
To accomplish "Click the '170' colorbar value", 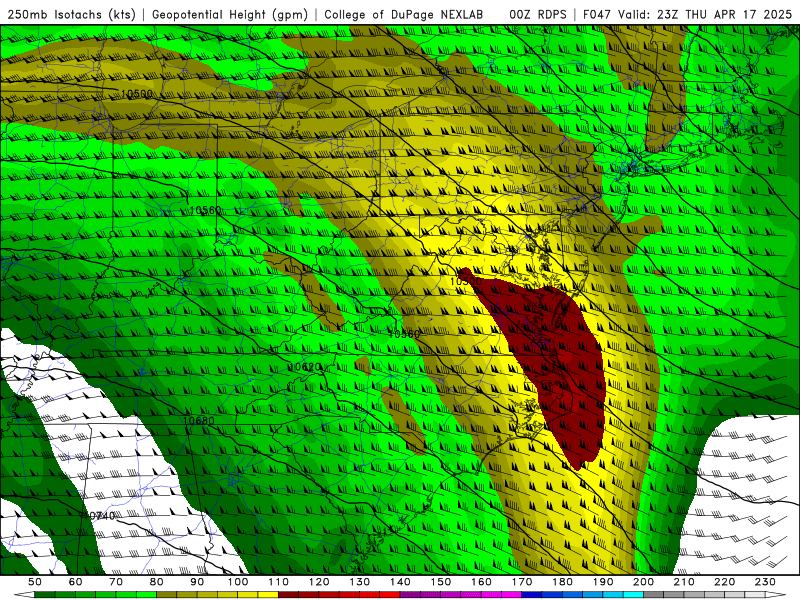I will (x=522, y=582).
